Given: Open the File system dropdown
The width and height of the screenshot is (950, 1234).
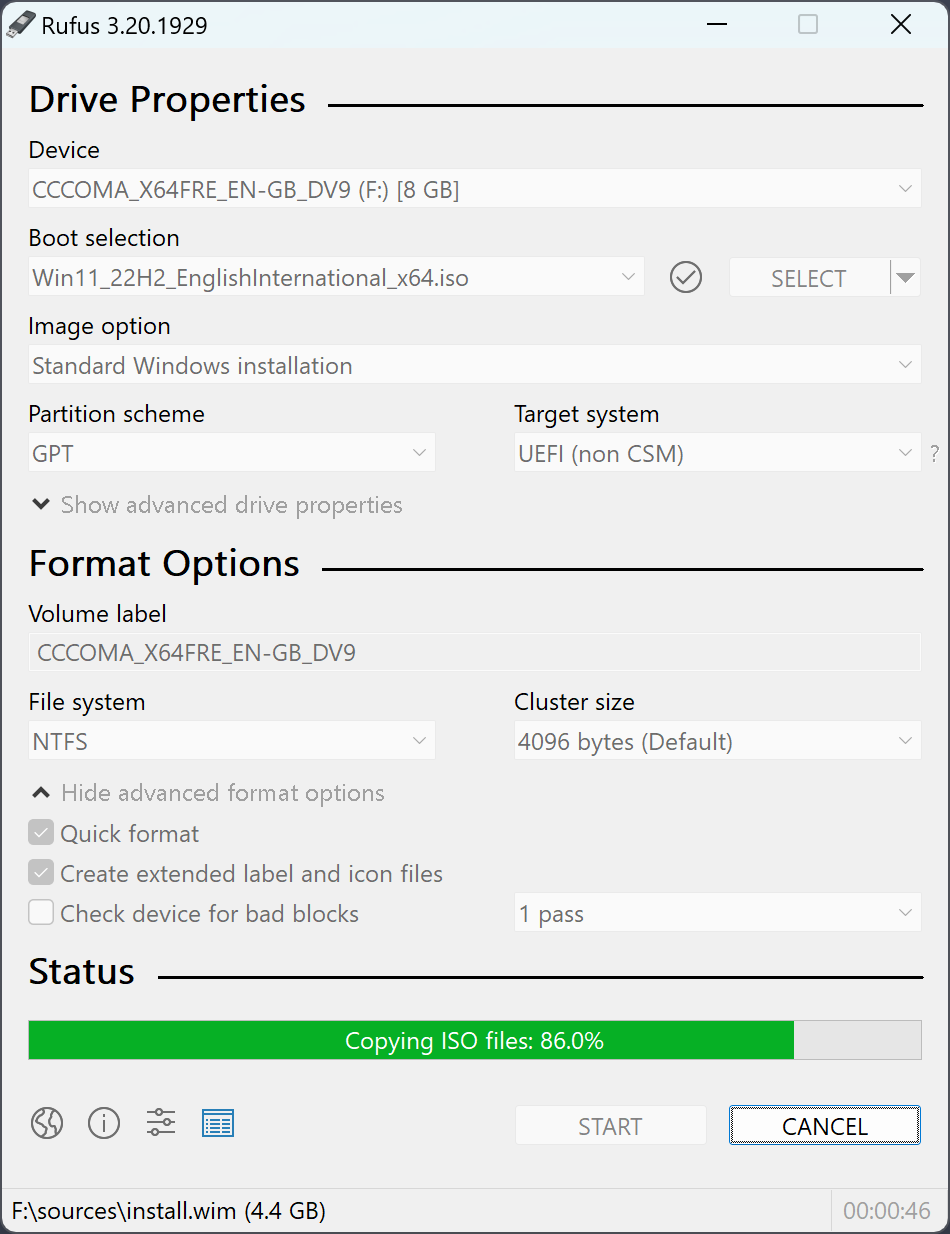Looking at the screenshot, I should tap(231, 740).
